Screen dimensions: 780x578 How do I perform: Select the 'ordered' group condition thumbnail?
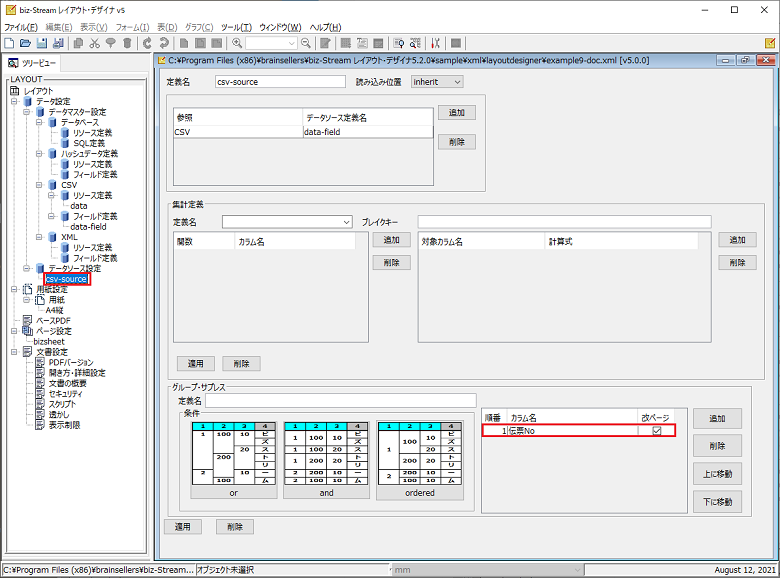[420, 460]
